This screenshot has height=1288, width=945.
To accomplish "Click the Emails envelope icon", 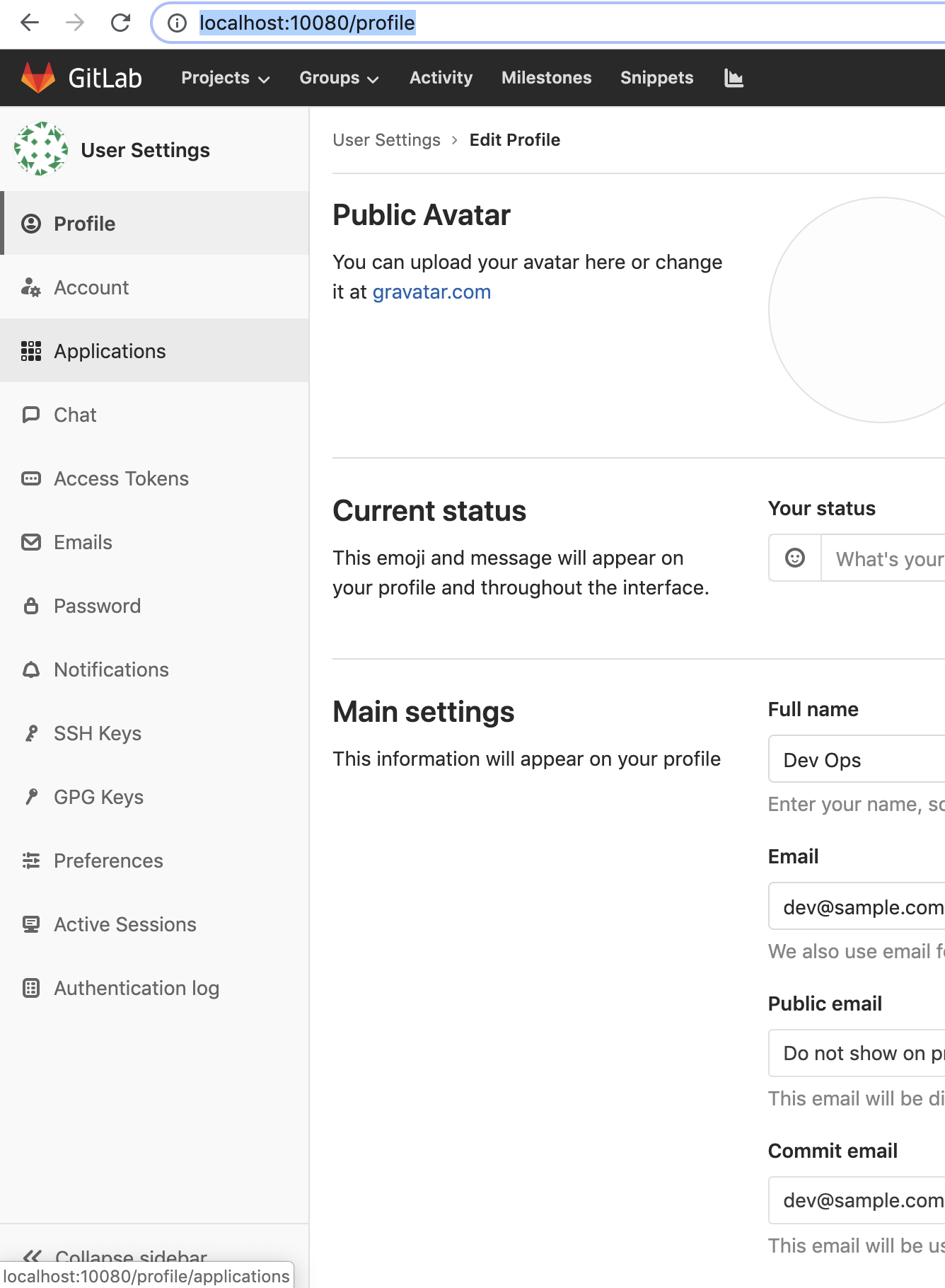I will coord(31,542).
